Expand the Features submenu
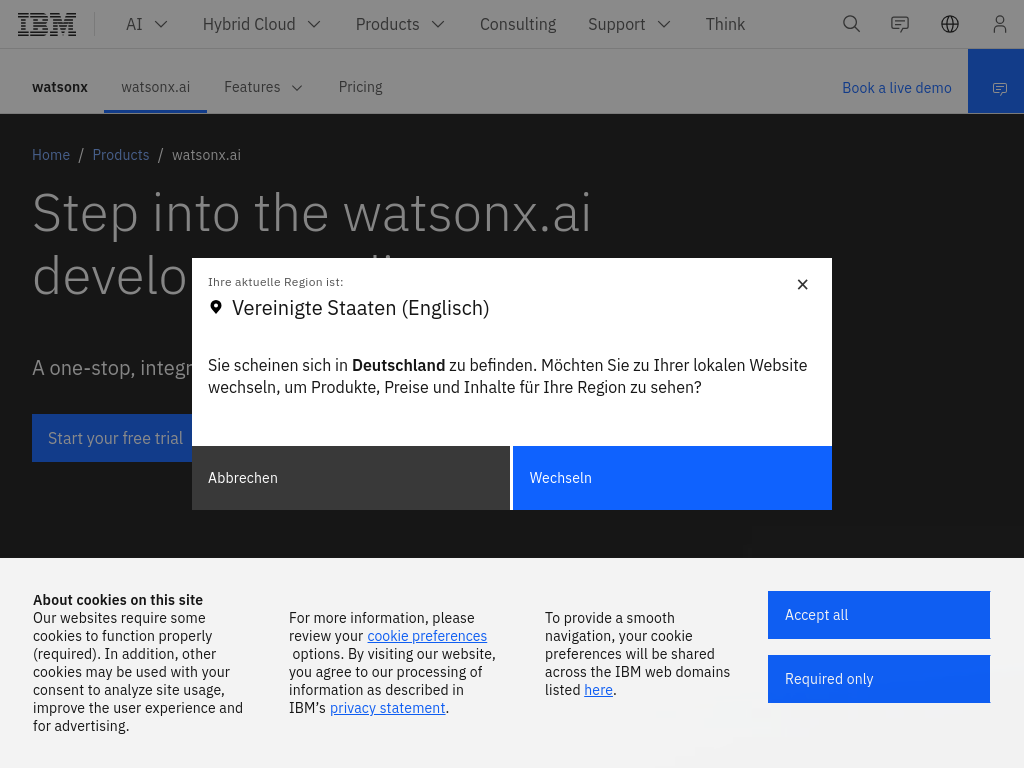 [263, 87]
